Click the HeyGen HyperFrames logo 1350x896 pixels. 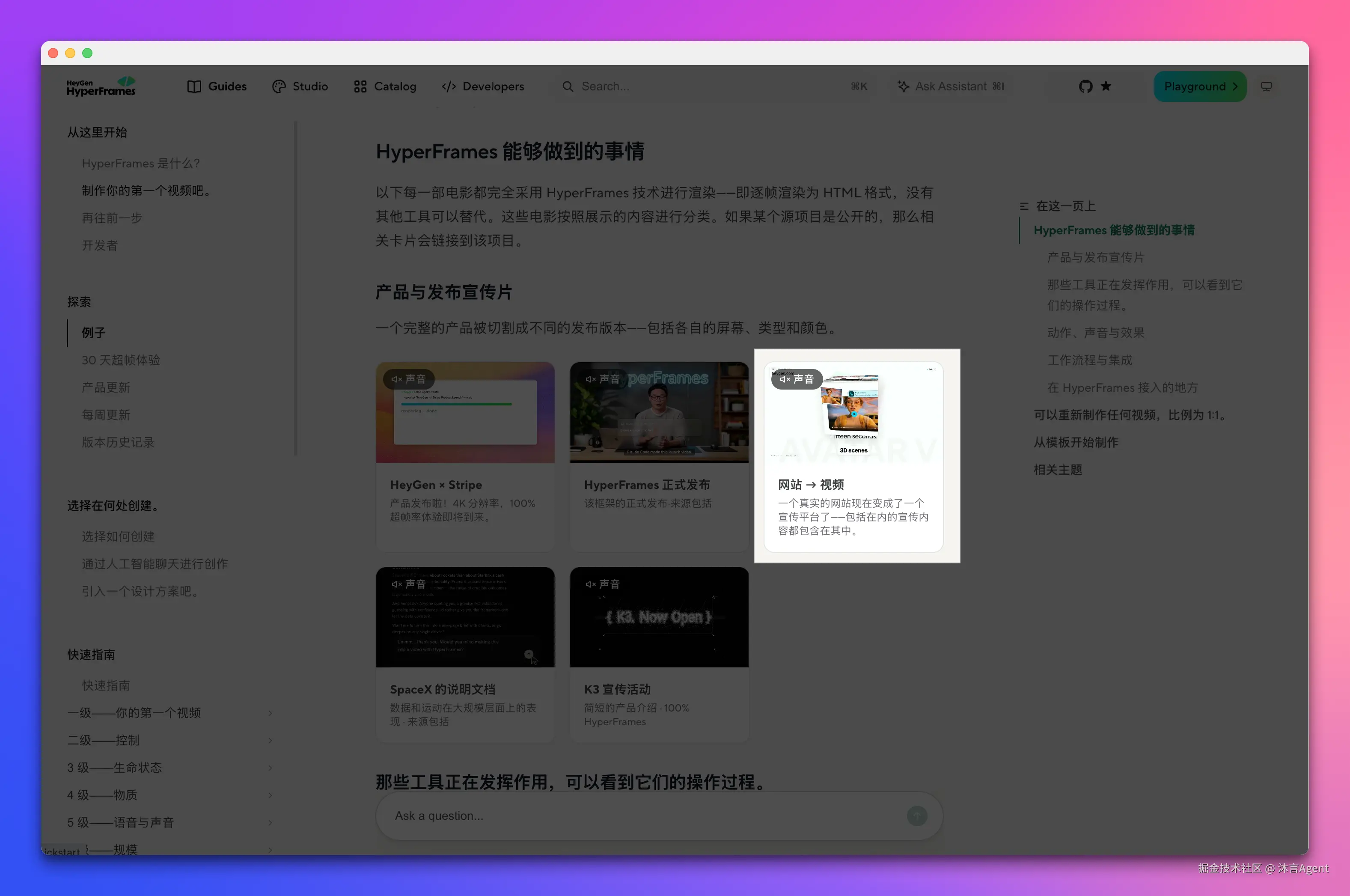pos(102,86)
